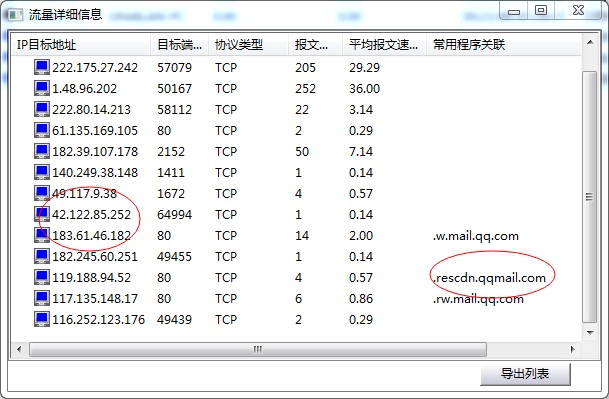
Task: Select row with IP 182.245.60.251
Action: 296,256
